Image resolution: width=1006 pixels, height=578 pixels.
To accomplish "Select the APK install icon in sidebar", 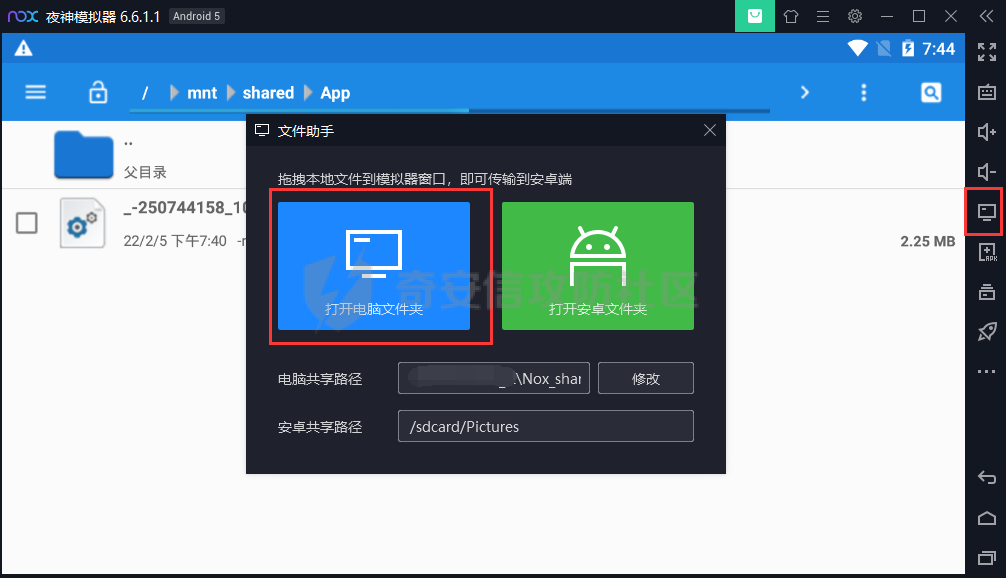I will [x=986, y=252].
